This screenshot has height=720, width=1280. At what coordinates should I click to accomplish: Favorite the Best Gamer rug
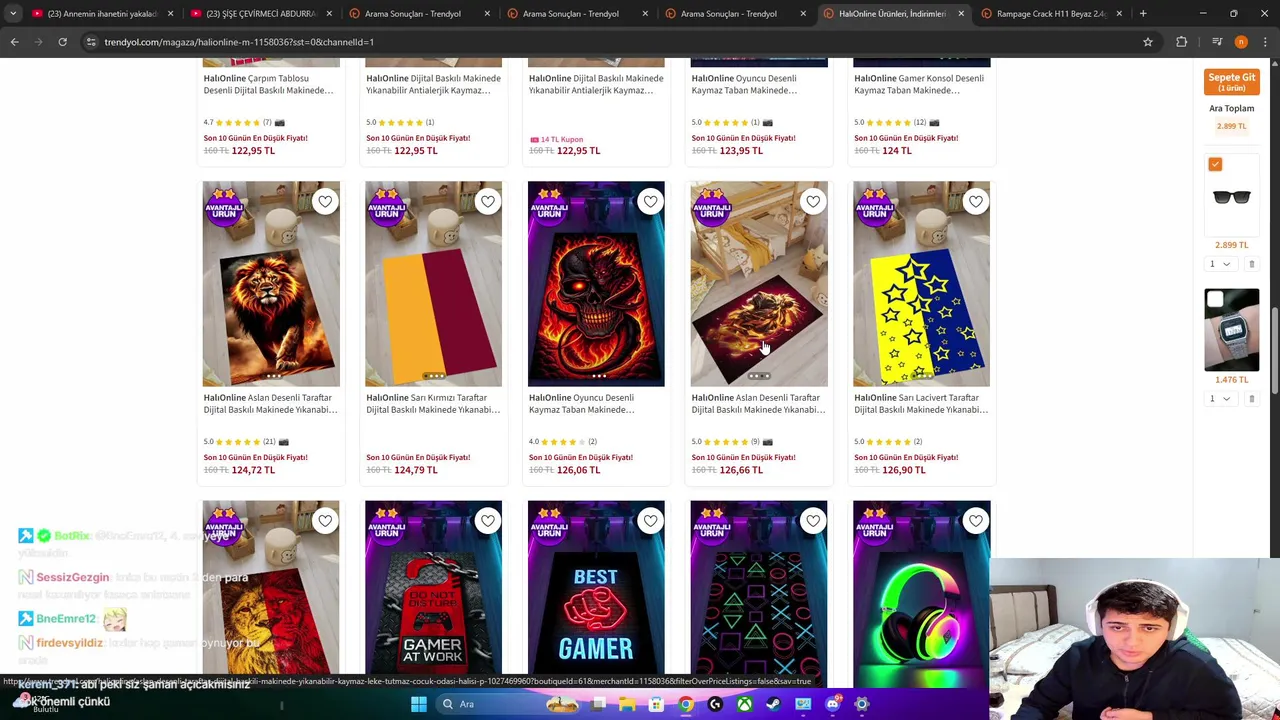point(650,521)
